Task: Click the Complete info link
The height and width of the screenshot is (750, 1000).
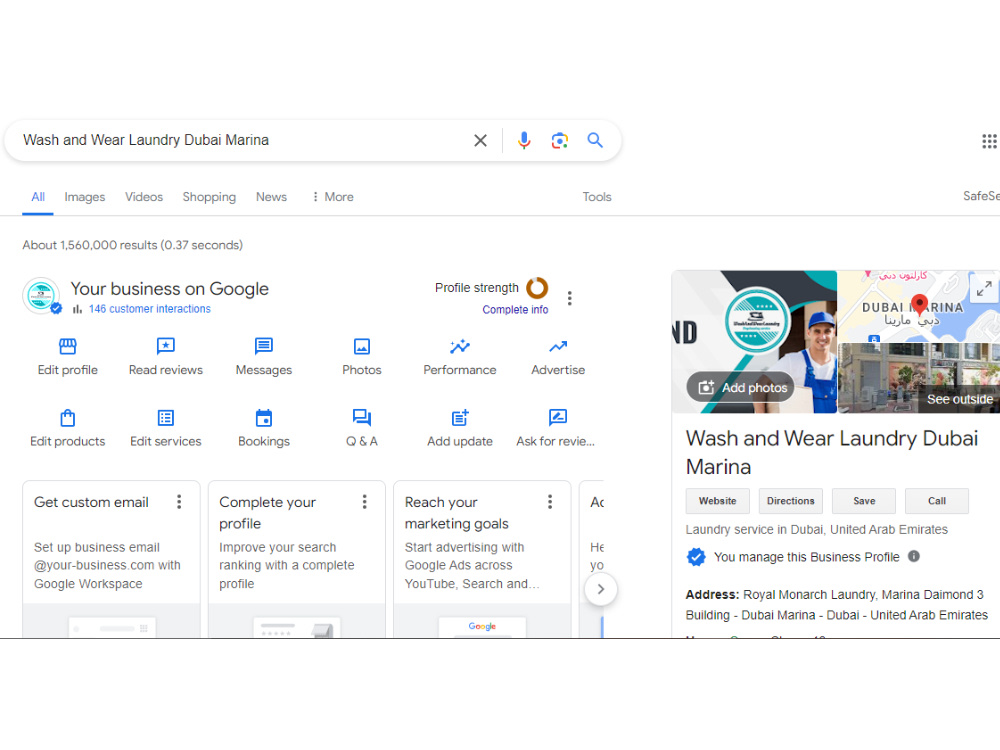Action: (x=515, y=309)
